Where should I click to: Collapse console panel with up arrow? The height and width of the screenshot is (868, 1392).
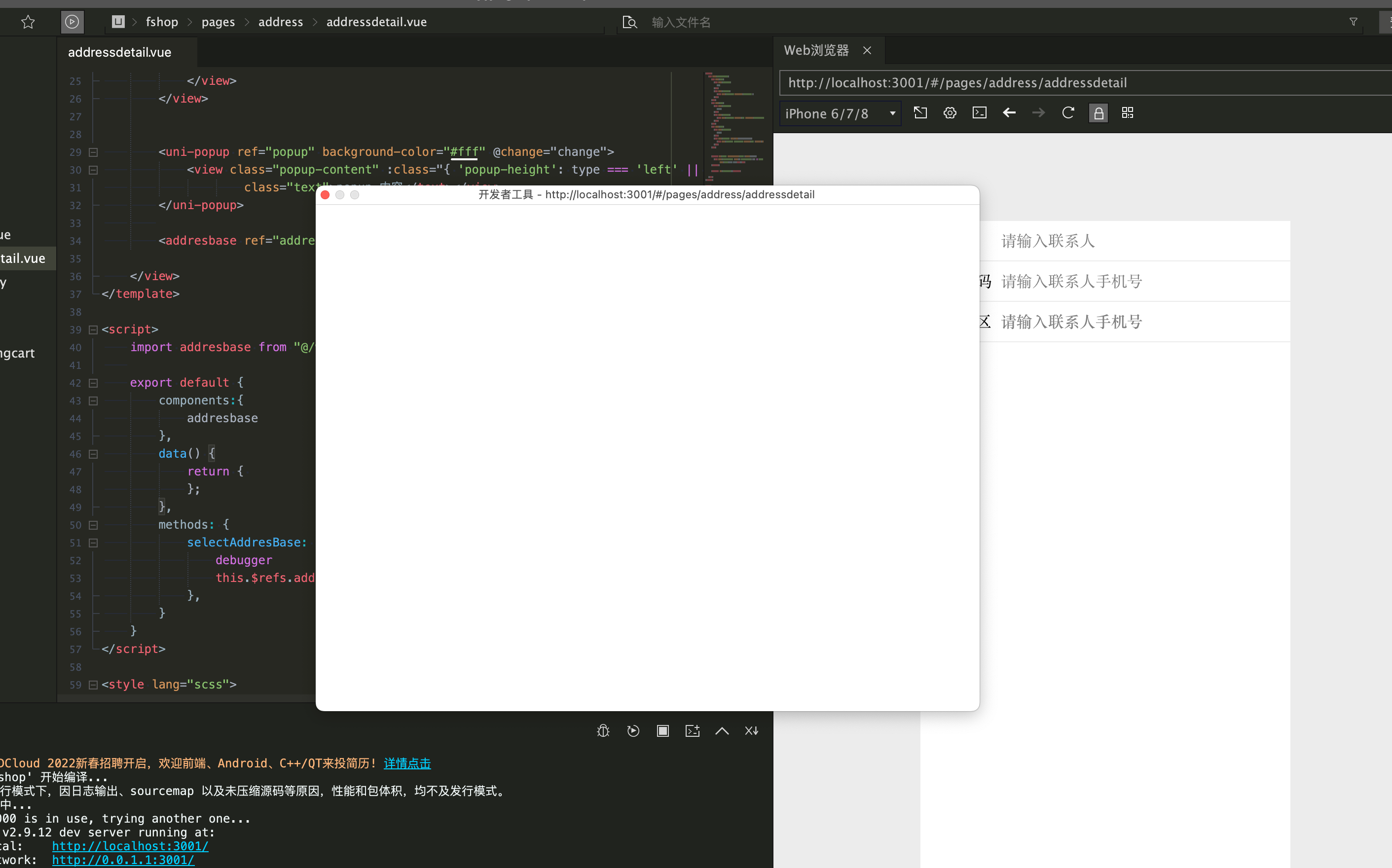coord(722,731)
